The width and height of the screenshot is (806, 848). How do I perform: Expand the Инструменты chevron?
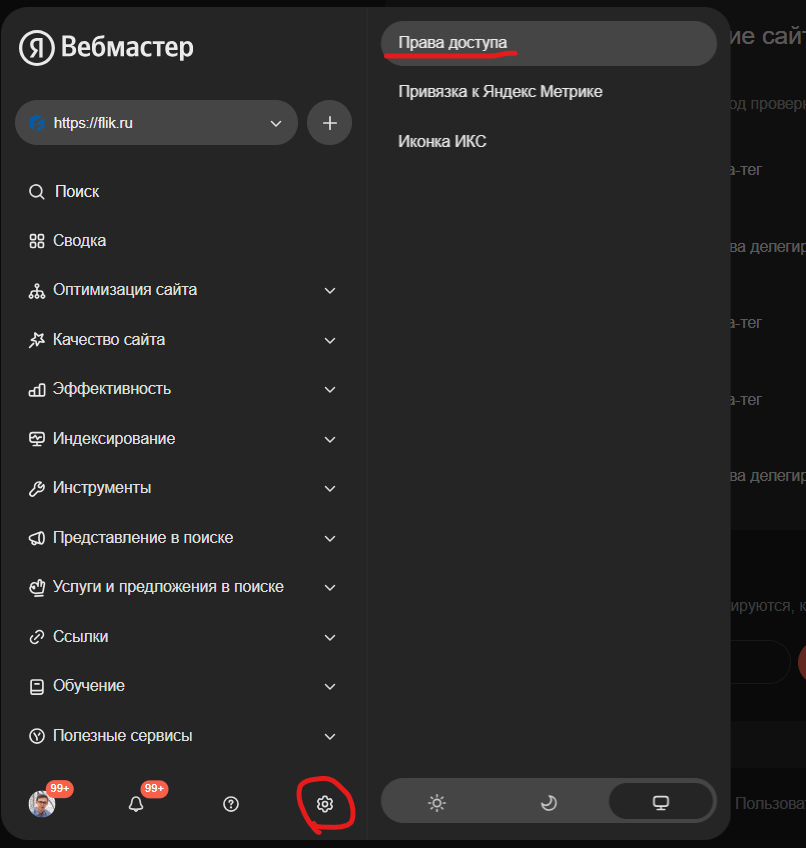pos(330,489)
